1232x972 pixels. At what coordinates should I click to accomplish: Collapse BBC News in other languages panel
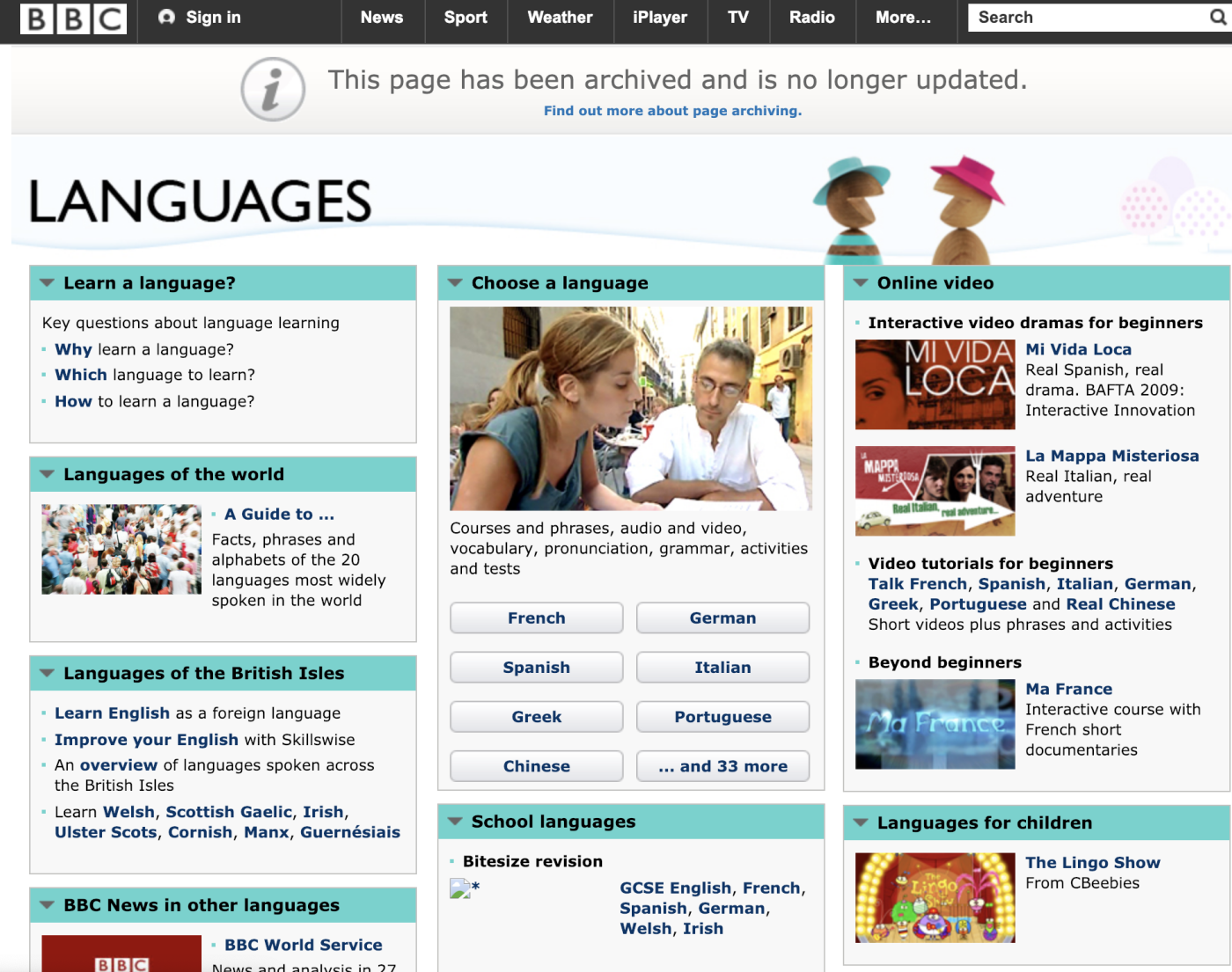[48, 905]
